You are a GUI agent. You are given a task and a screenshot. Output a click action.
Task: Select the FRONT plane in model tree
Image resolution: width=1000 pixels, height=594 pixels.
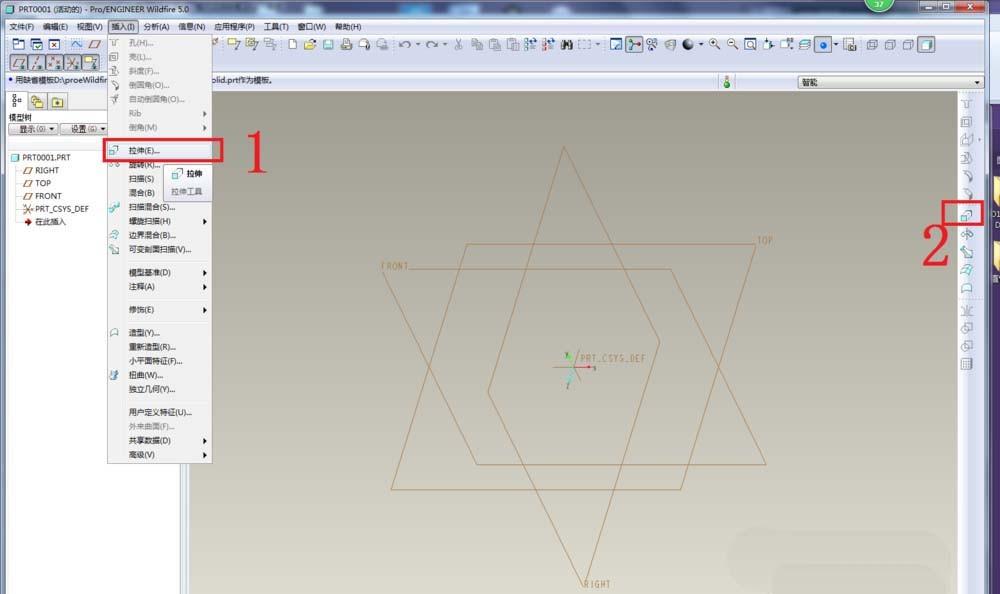(x=48, y=196)
